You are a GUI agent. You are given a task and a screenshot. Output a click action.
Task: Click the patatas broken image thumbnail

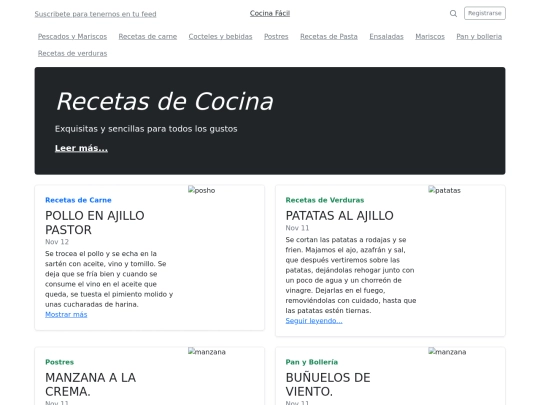click(444, 190)
